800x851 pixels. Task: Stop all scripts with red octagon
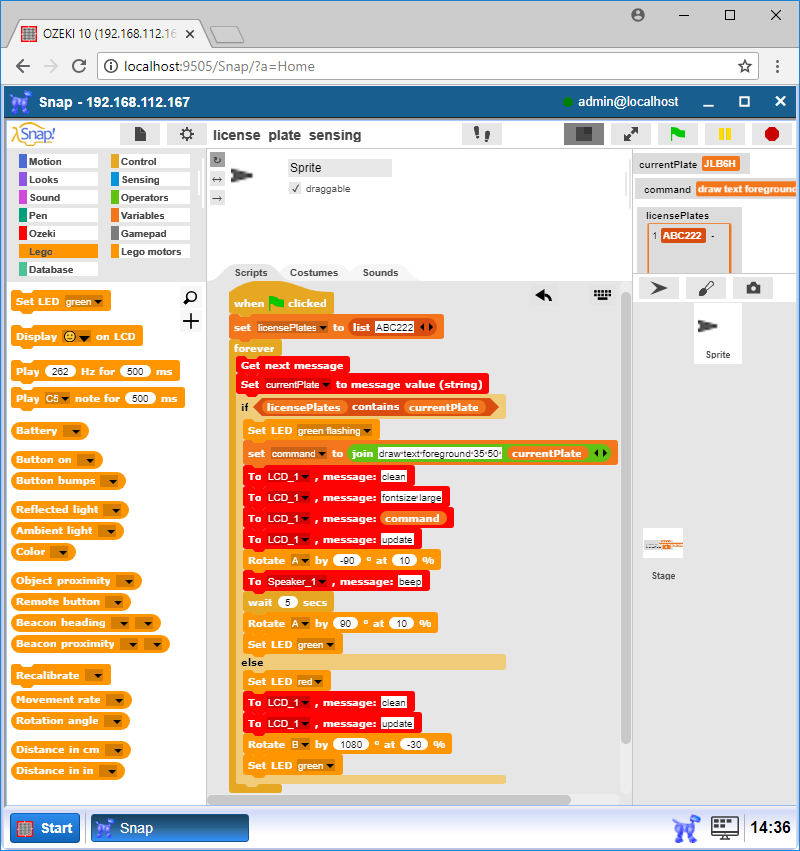pos(772,134)
